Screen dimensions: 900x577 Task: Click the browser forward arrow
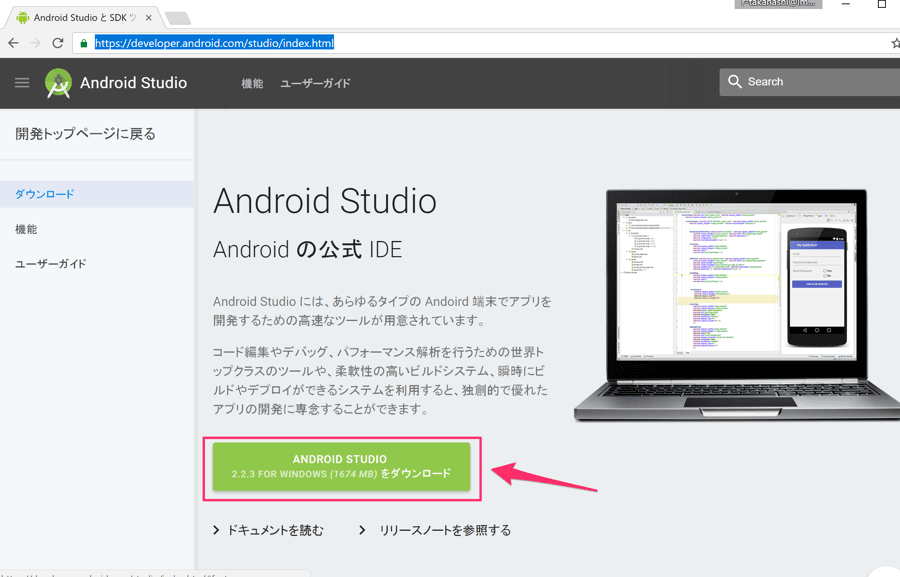[36, 43]
